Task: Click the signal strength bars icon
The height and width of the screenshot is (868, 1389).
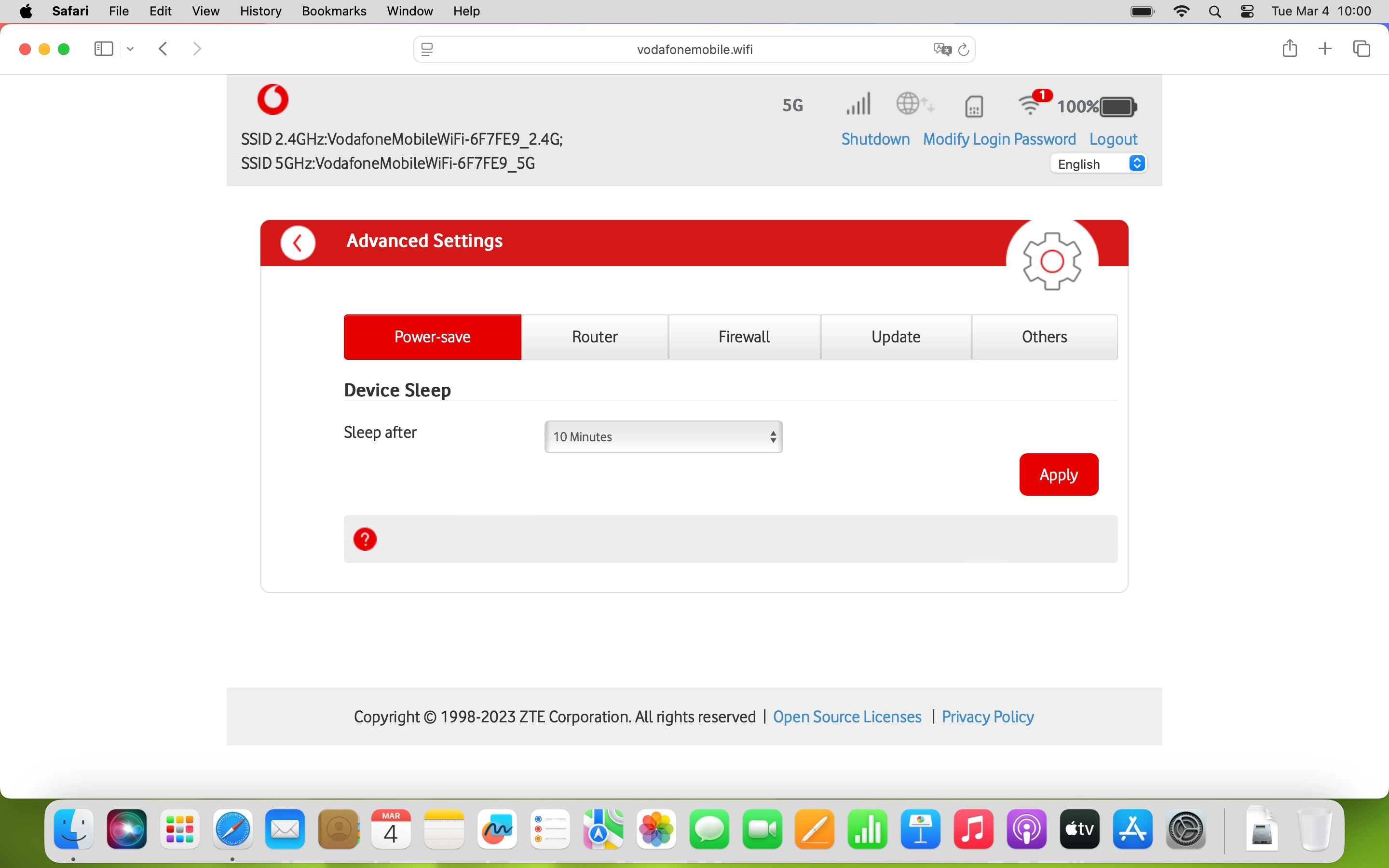Action: tap(858, 105)
